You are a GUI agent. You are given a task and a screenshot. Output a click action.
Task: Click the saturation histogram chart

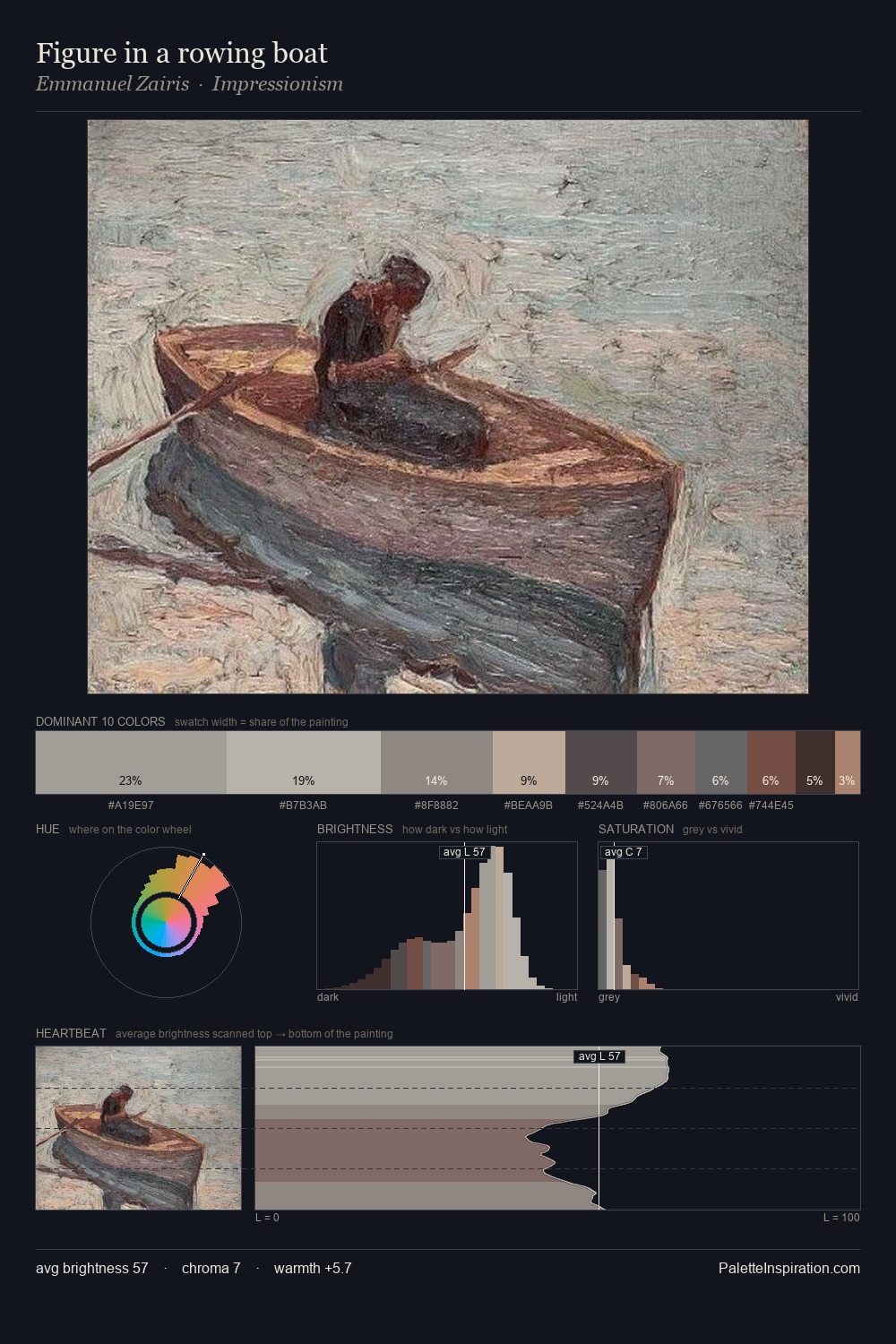(728, 916)
